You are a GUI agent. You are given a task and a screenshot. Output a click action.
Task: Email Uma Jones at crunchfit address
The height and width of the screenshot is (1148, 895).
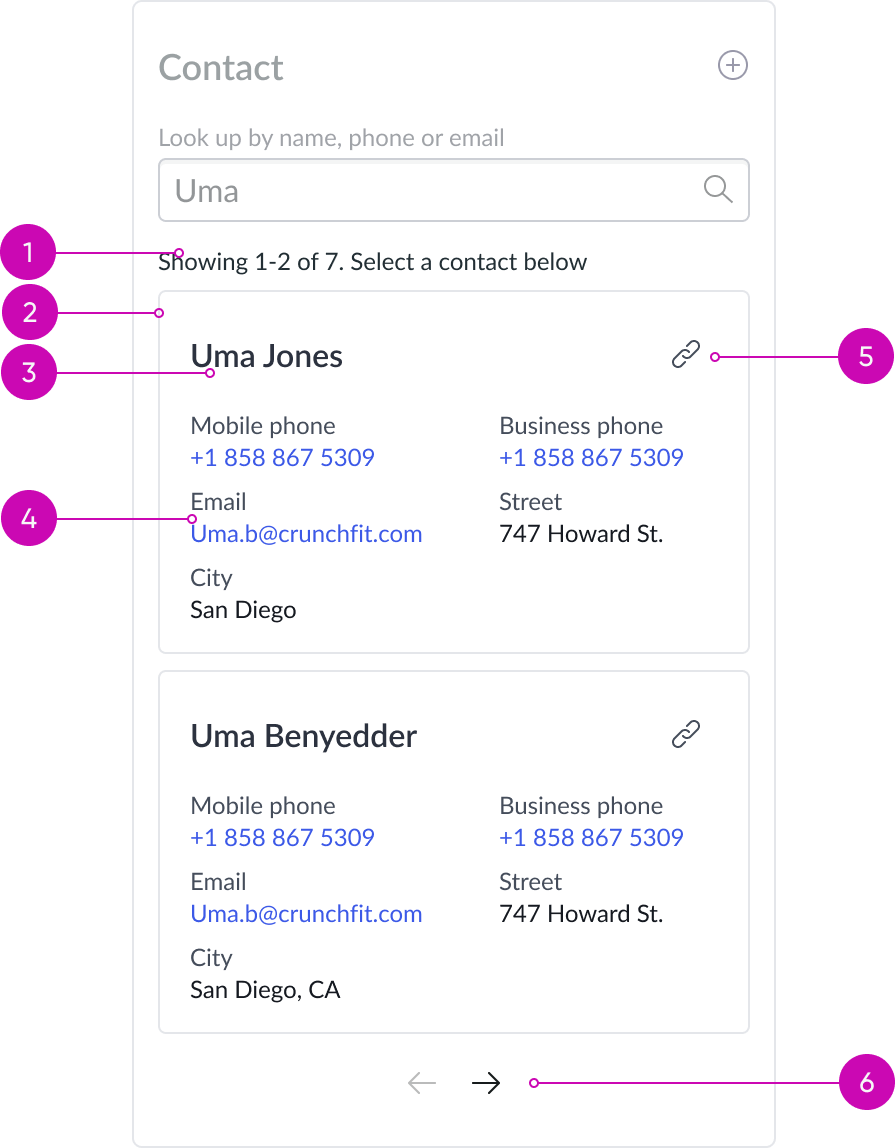pyautogui.click(x=306, y=534)
